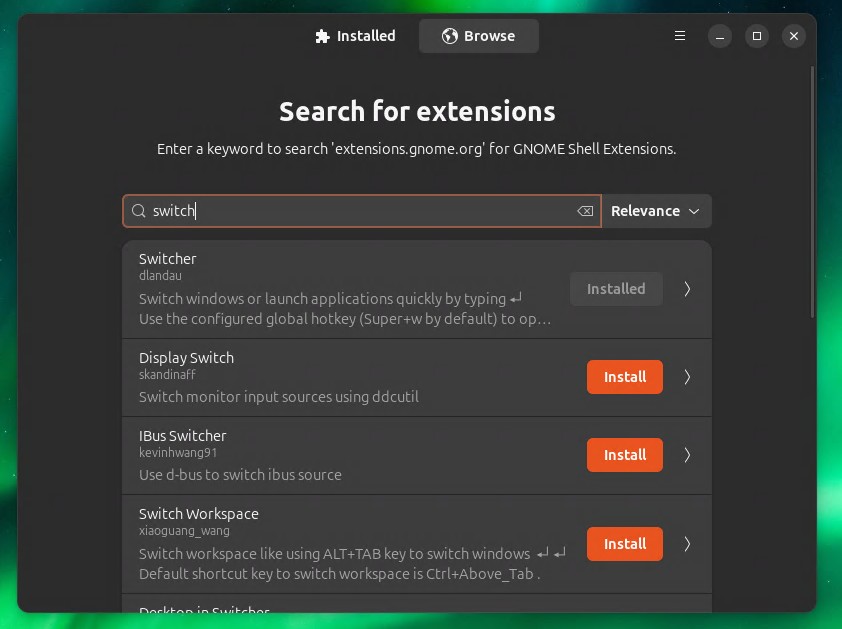Screen dimensions: 842x629
Task: Click the search field containing 'switch'
Action: coord(362,211)
